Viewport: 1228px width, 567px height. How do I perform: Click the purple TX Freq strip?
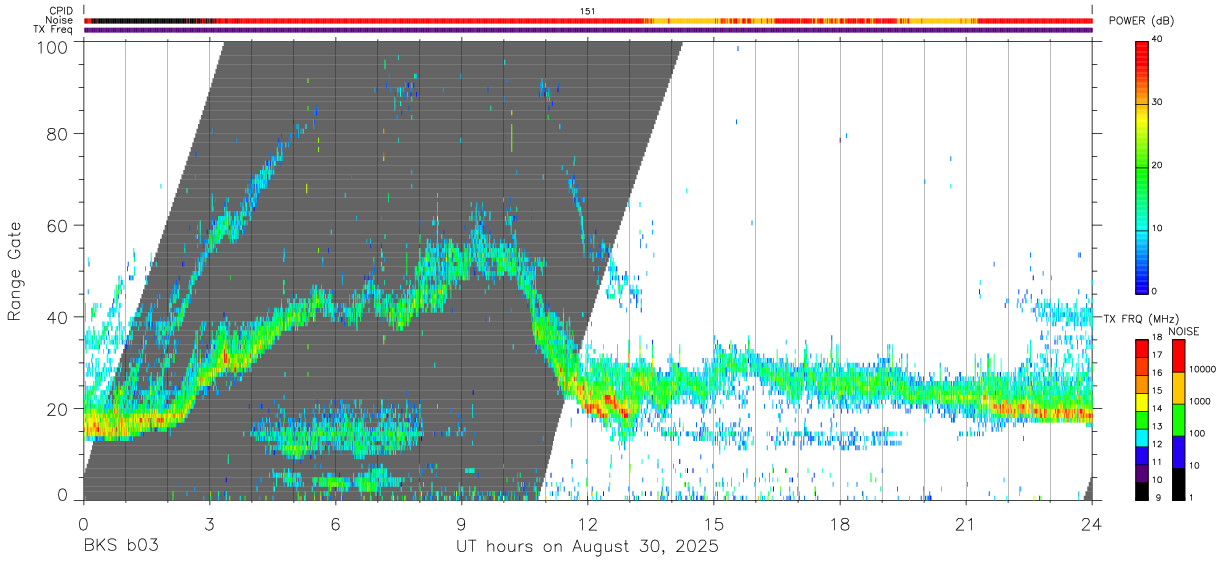pyautogui.click(x=588, y=30)
